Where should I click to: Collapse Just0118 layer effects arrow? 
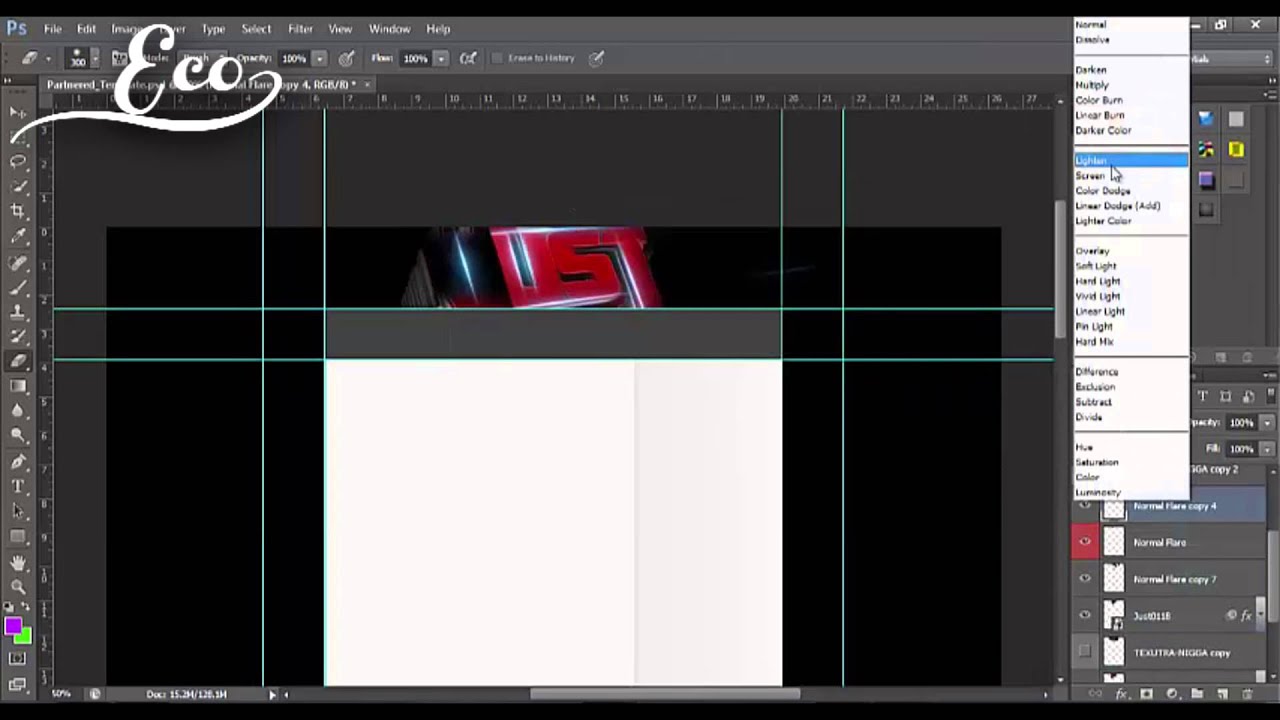pos(1258,616)
